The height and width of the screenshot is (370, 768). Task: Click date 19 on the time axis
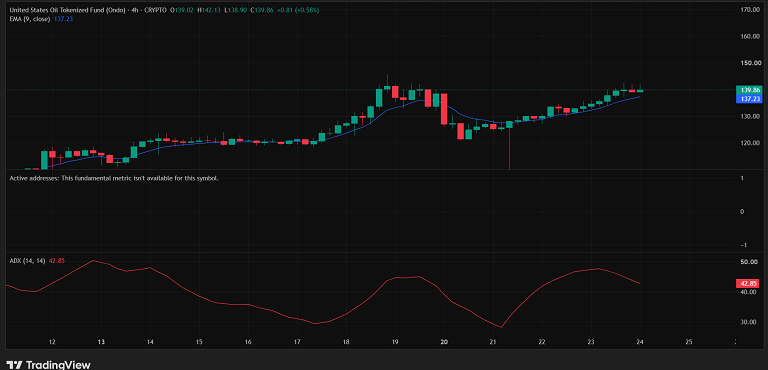[x=395, y=342]
